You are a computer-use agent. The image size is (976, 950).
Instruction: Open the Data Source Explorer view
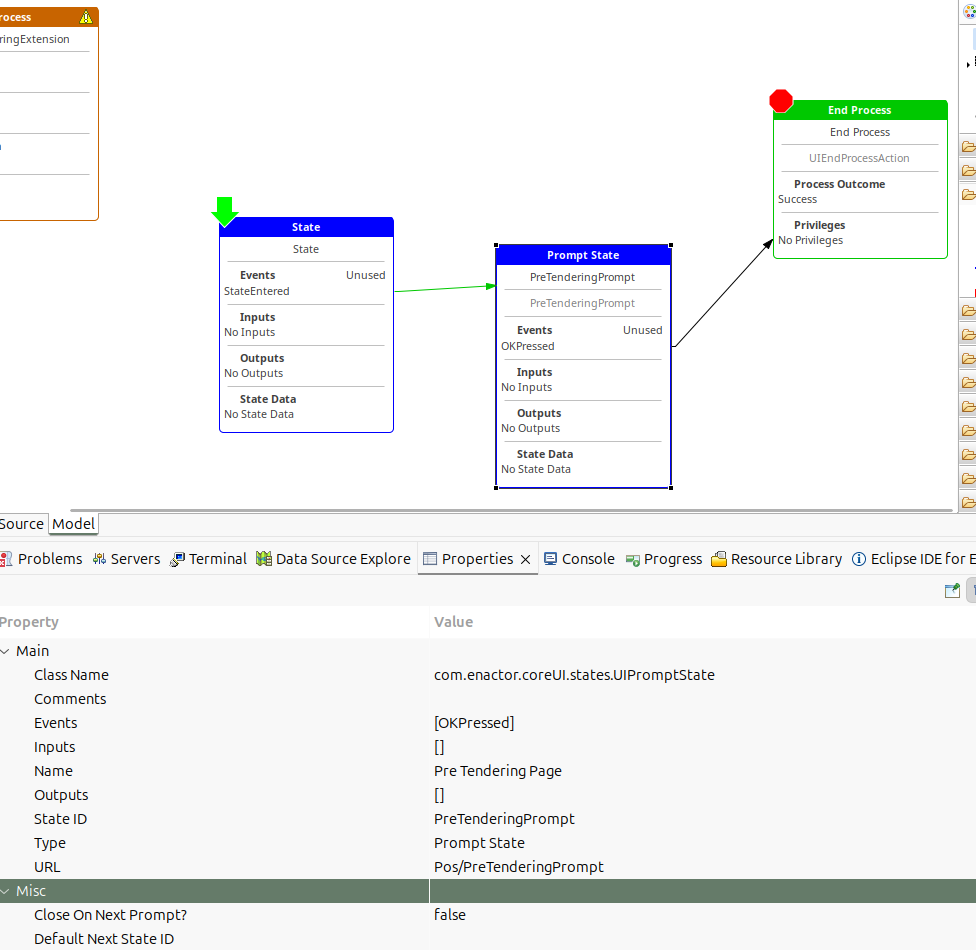(333, 559)
